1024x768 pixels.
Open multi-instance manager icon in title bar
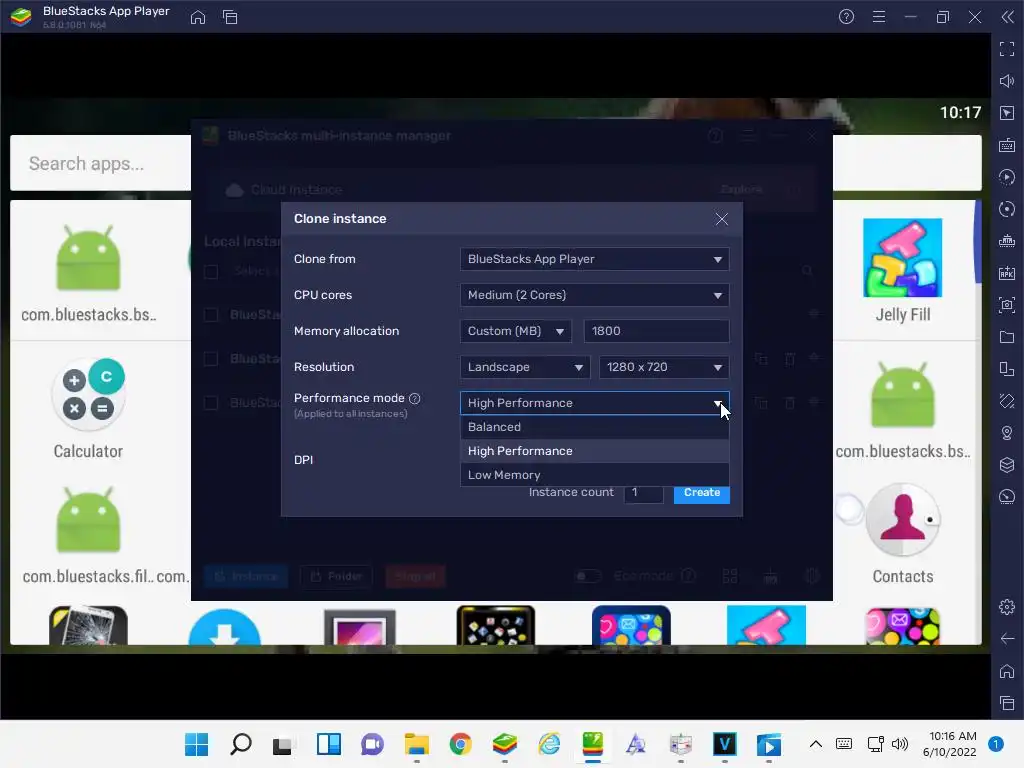click(230, 17)
